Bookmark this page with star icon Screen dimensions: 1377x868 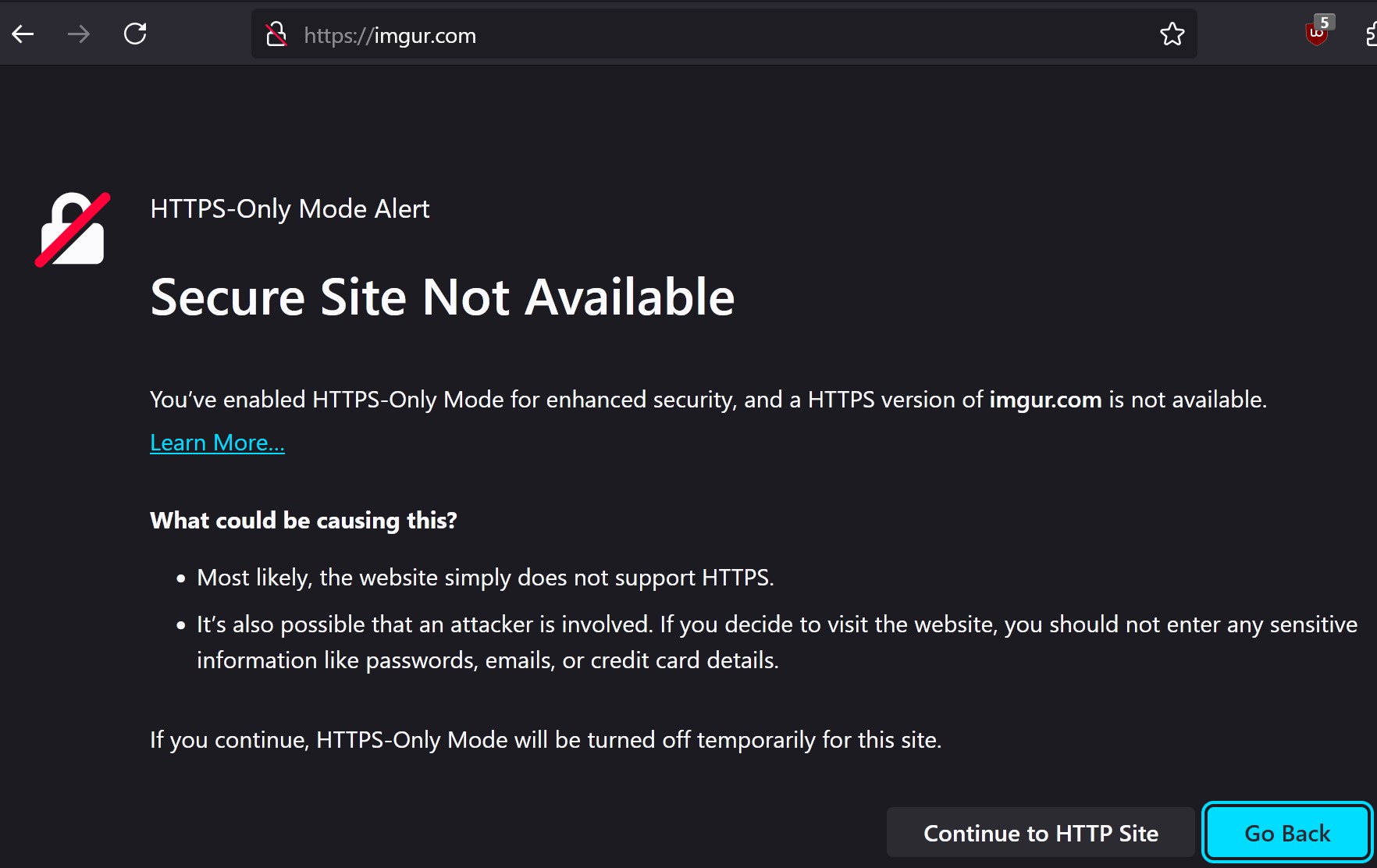1172,34
